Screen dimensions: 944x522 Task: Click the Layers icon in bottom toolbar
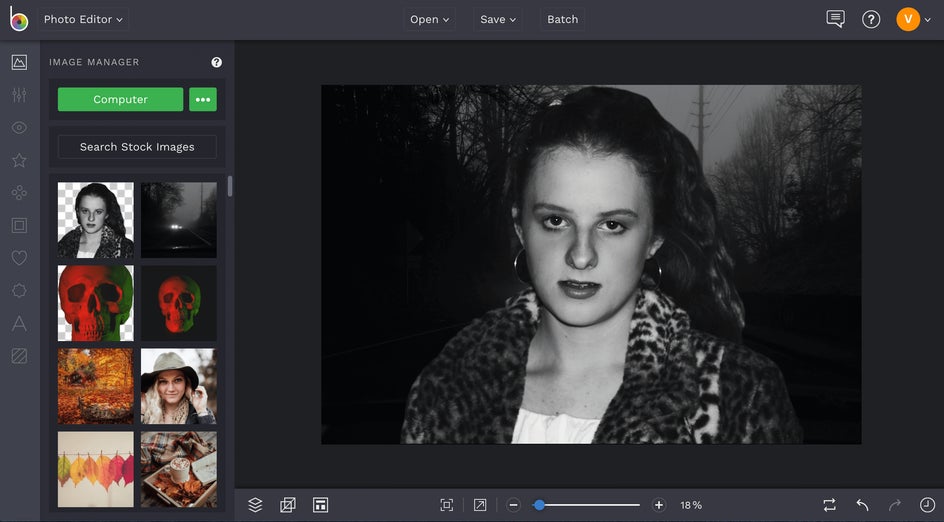(x=255, y=505)
